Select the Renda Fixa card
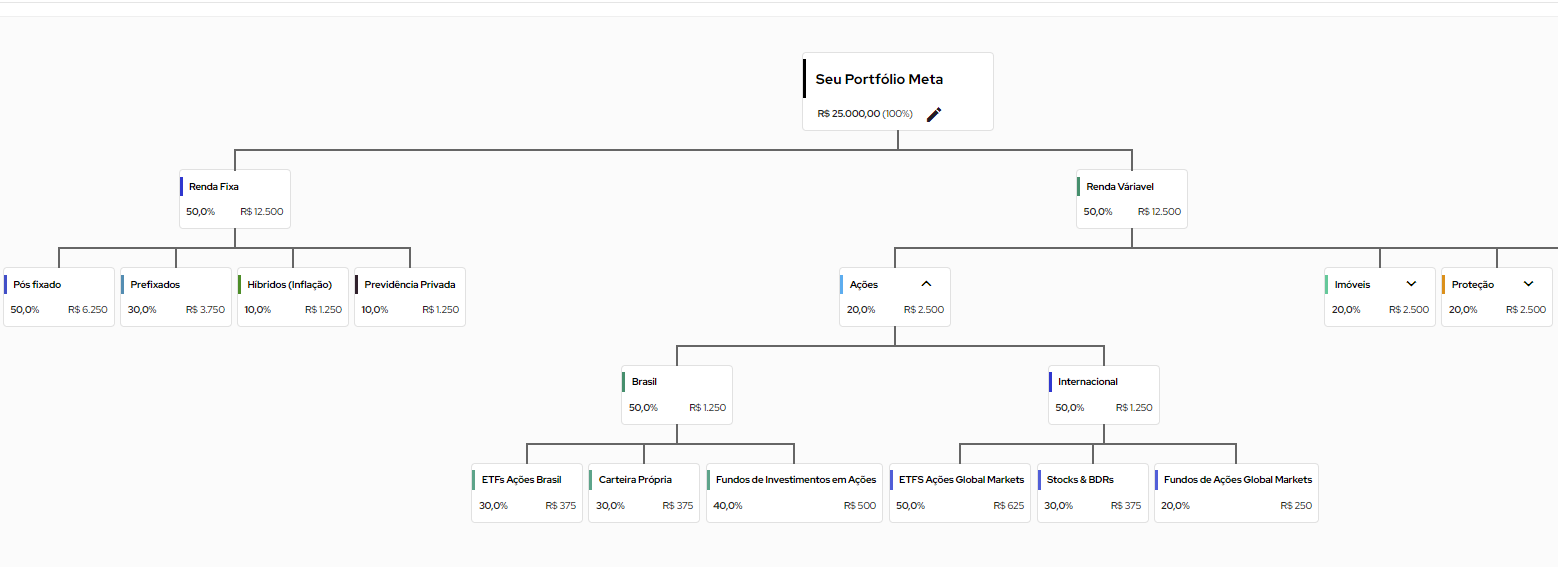Image resolution: width=1558 pixels, height=567 pixels. click(x=235, y=198)
